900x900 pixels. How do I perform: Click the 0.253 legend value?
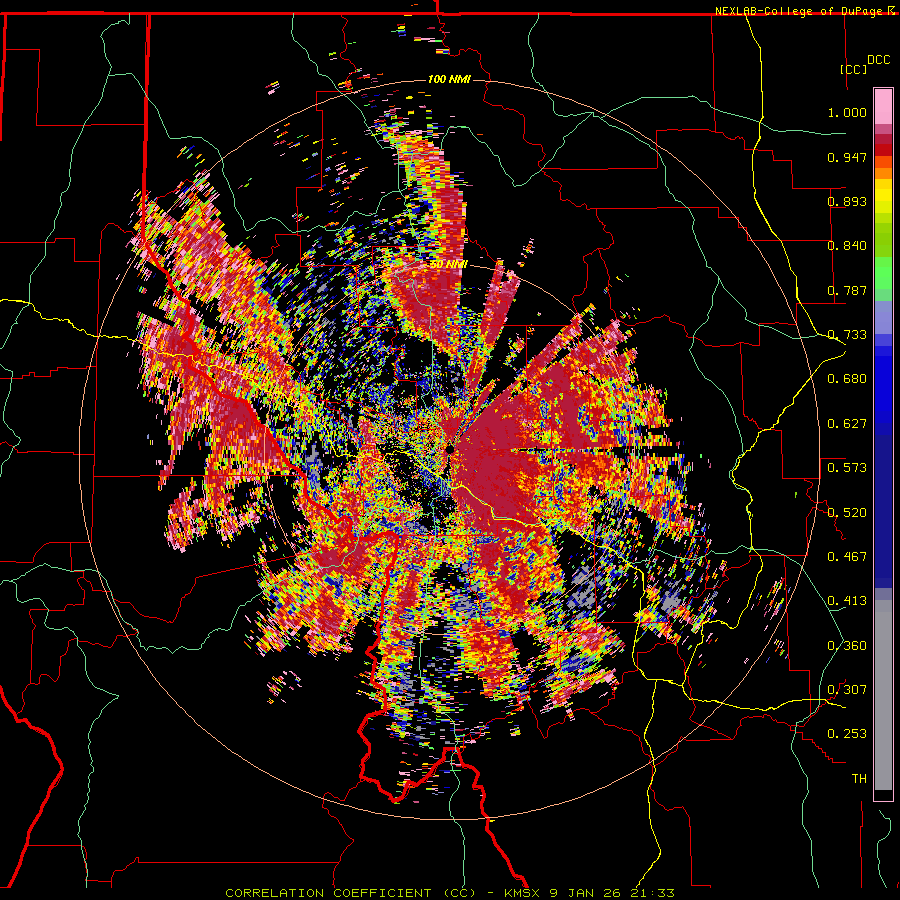click(847, 734)
